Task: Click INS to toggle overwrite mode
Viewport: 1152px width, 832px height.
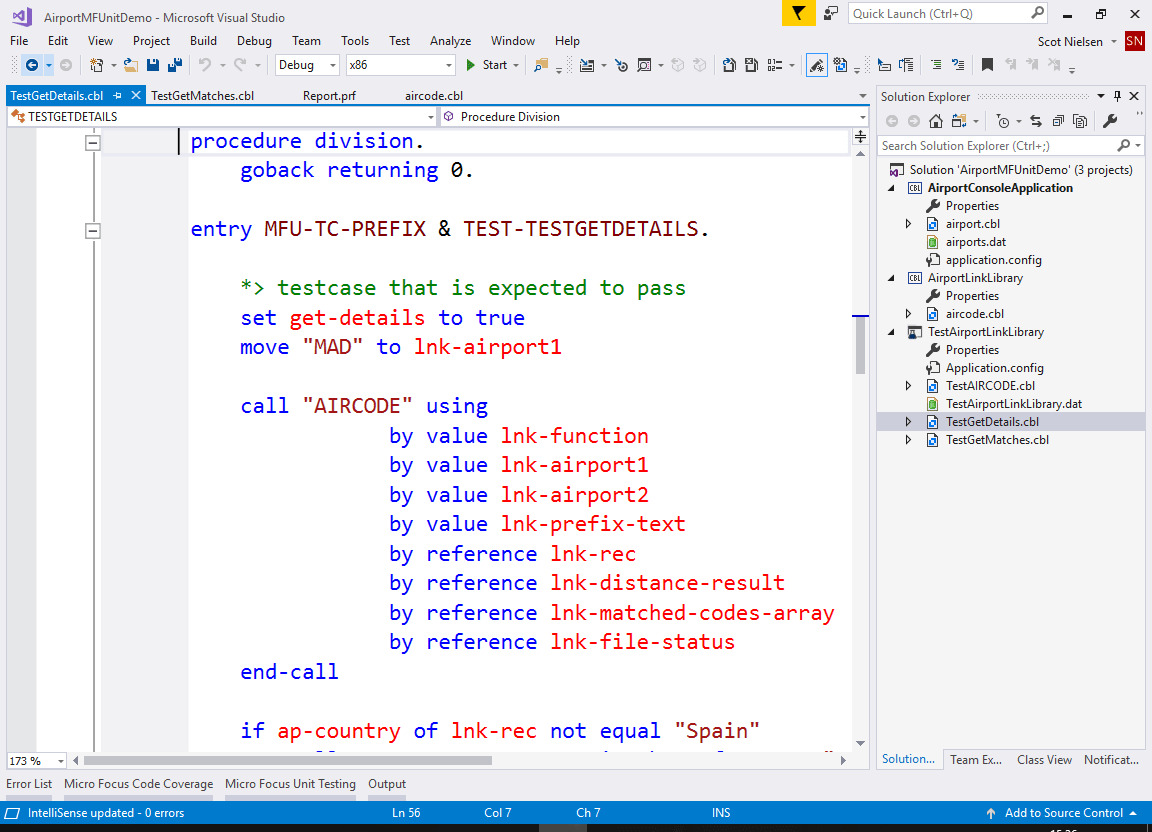Action: click(x=721, y=813)
